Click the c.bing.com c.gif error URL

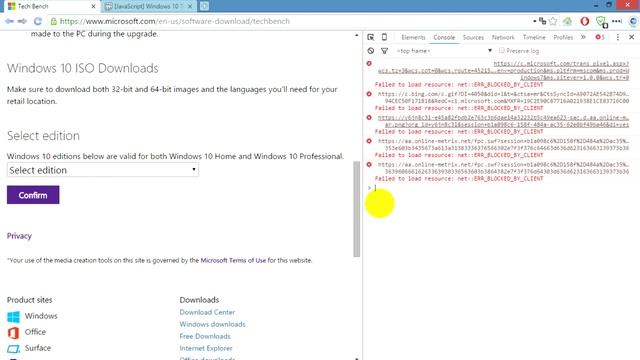pyautogui.click(x=503, y=97)
